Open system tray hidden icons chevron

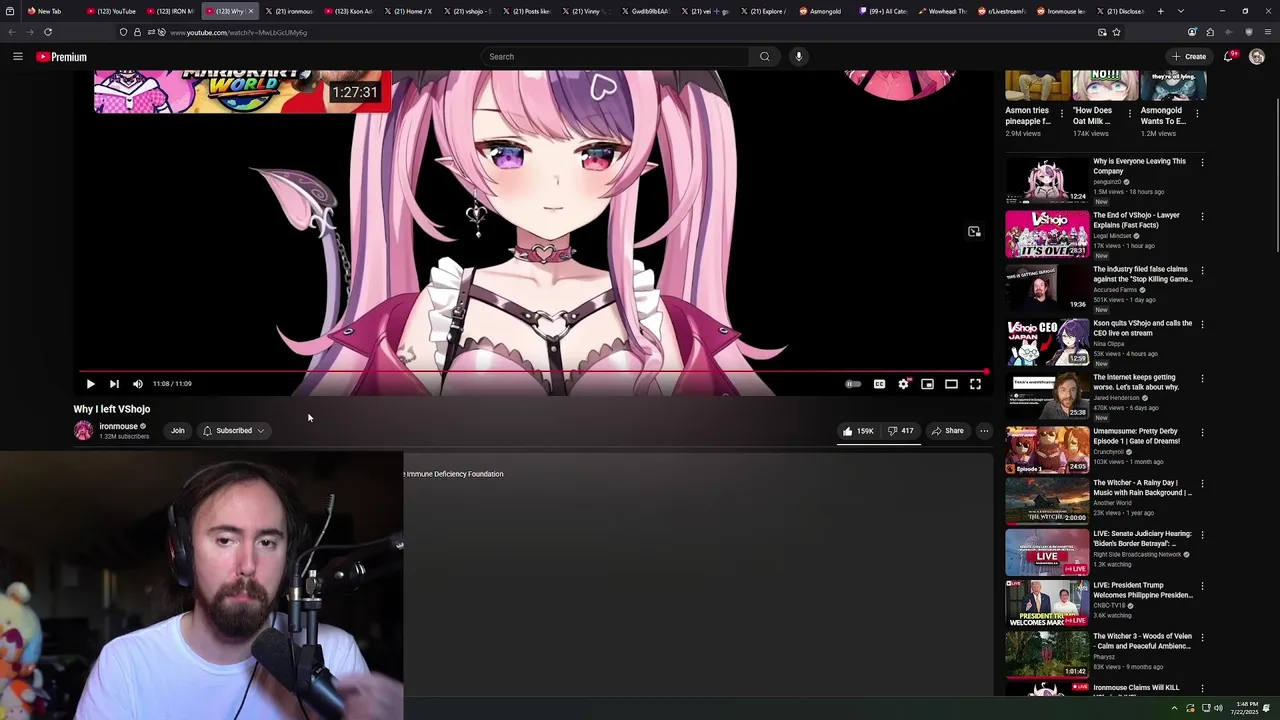coord(1174,708)
